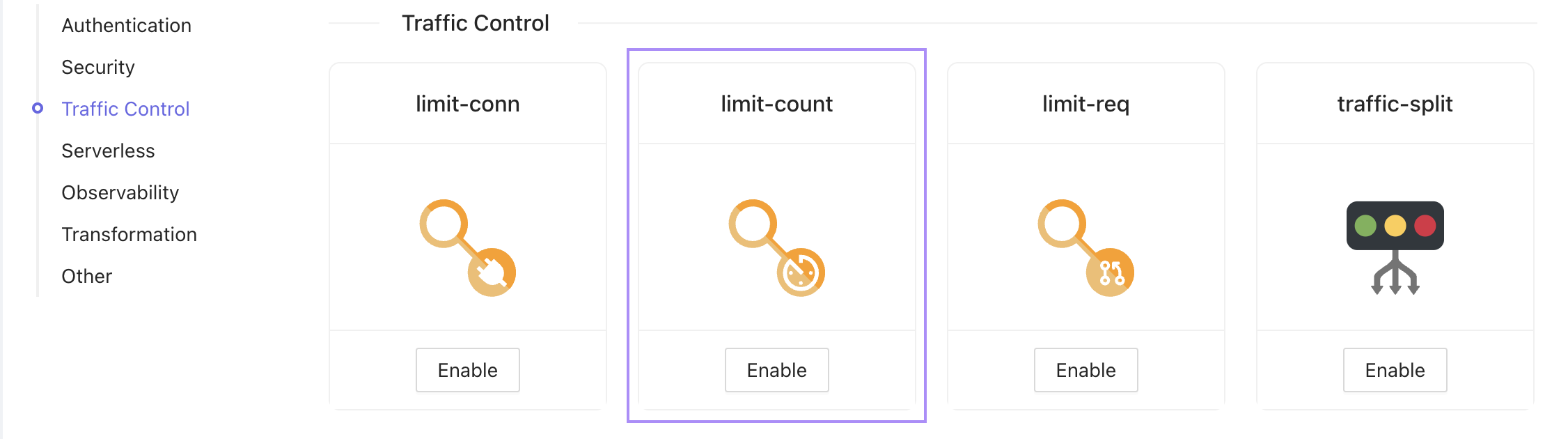Enable the limit-count plugin

775,370
